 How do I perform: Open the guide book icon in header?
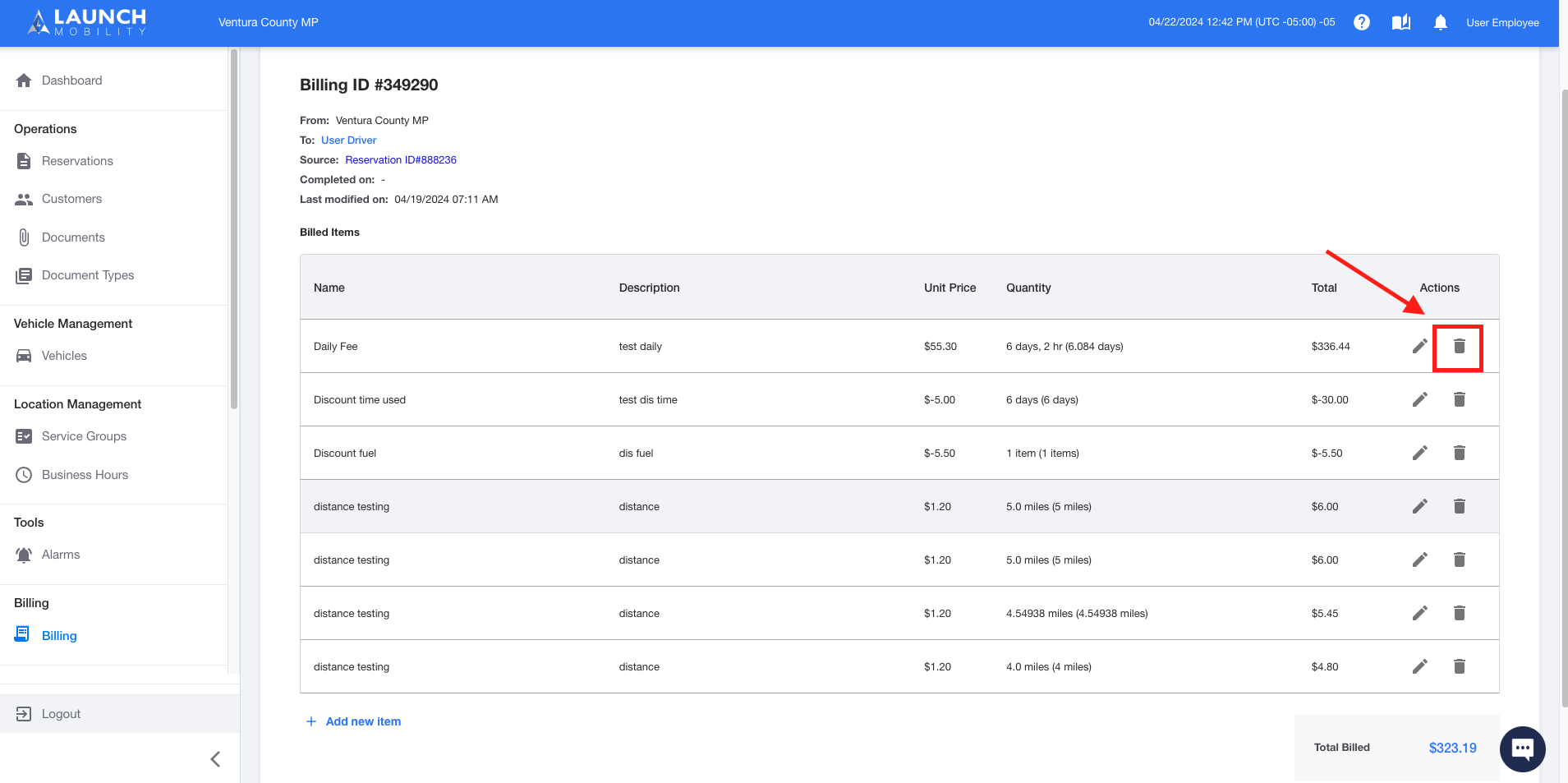tap(1401, 22)
